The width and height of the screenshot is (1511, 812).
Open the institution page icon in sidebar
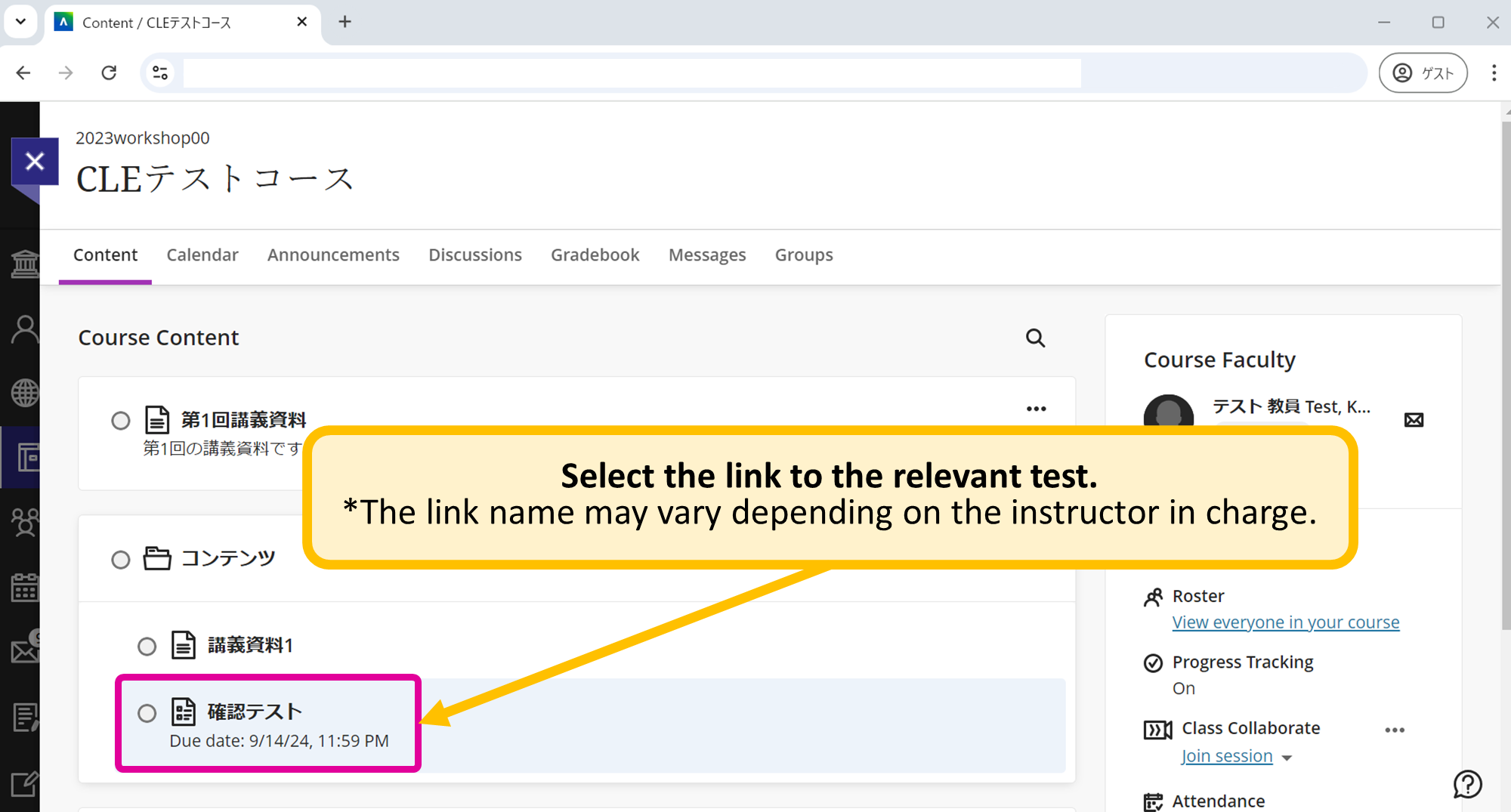point(23,264)
